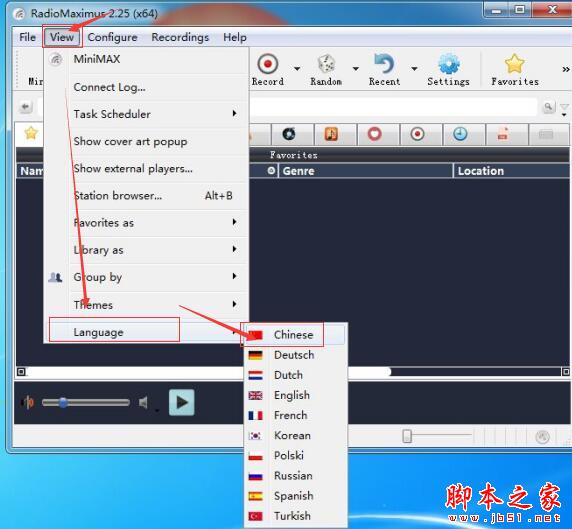Click the round status bar icon
The image size is (572, 529).
click(x=542, y=436)
